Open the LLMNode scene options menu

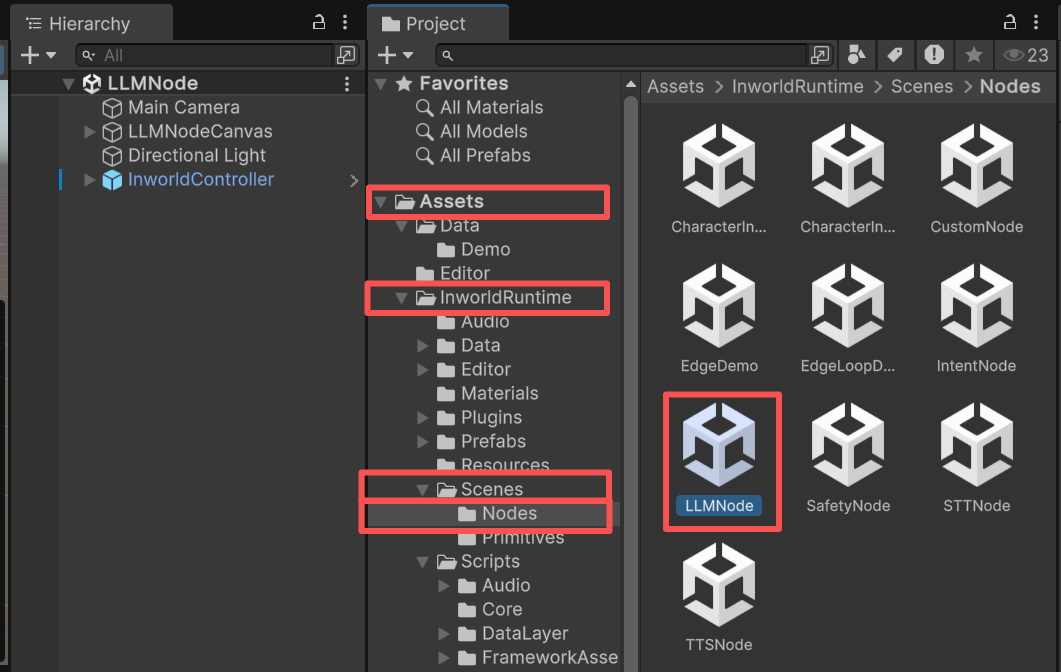click(x=347, y=84)
